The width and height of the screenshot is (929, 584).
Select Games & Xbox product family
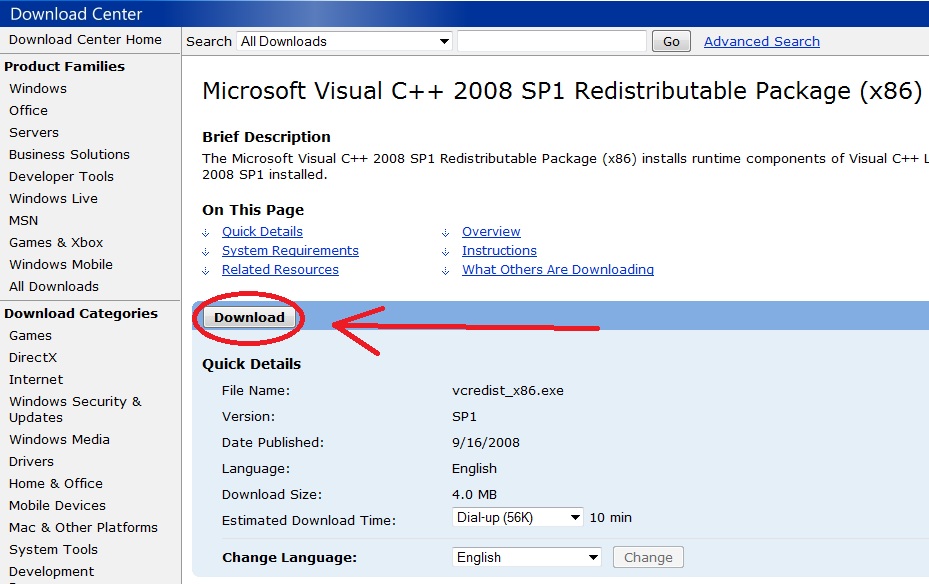pos(56,242)
